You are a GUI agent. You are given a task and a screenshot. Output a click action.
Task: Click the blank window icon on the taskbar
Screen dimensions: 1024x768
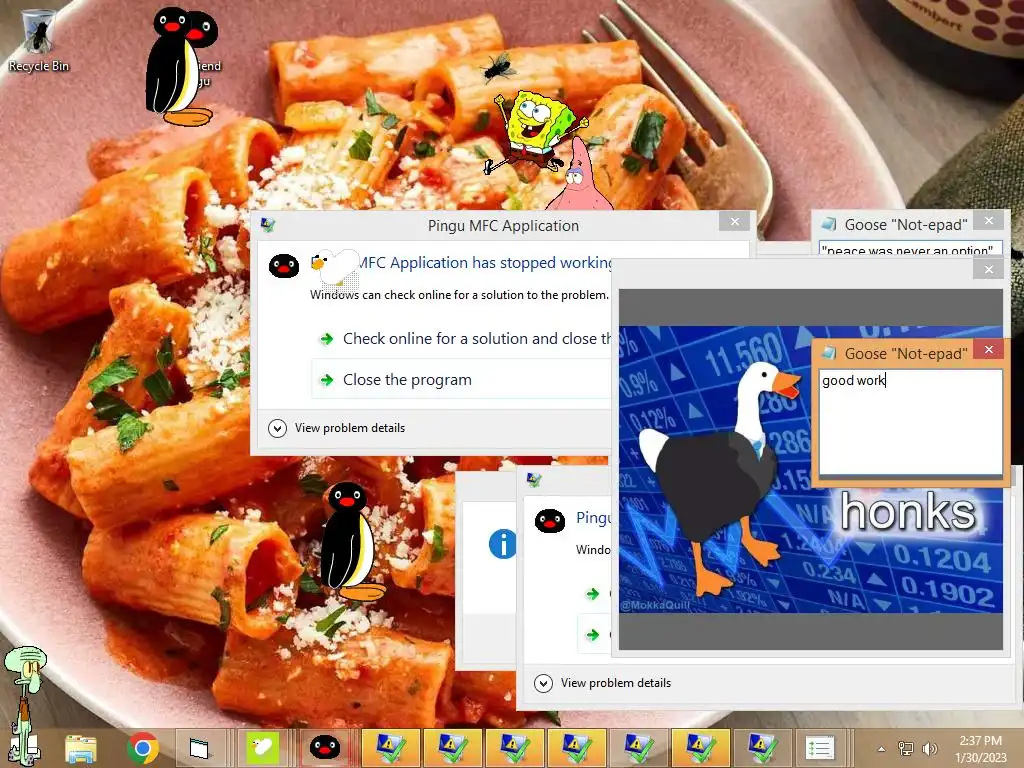coord(199,748)
